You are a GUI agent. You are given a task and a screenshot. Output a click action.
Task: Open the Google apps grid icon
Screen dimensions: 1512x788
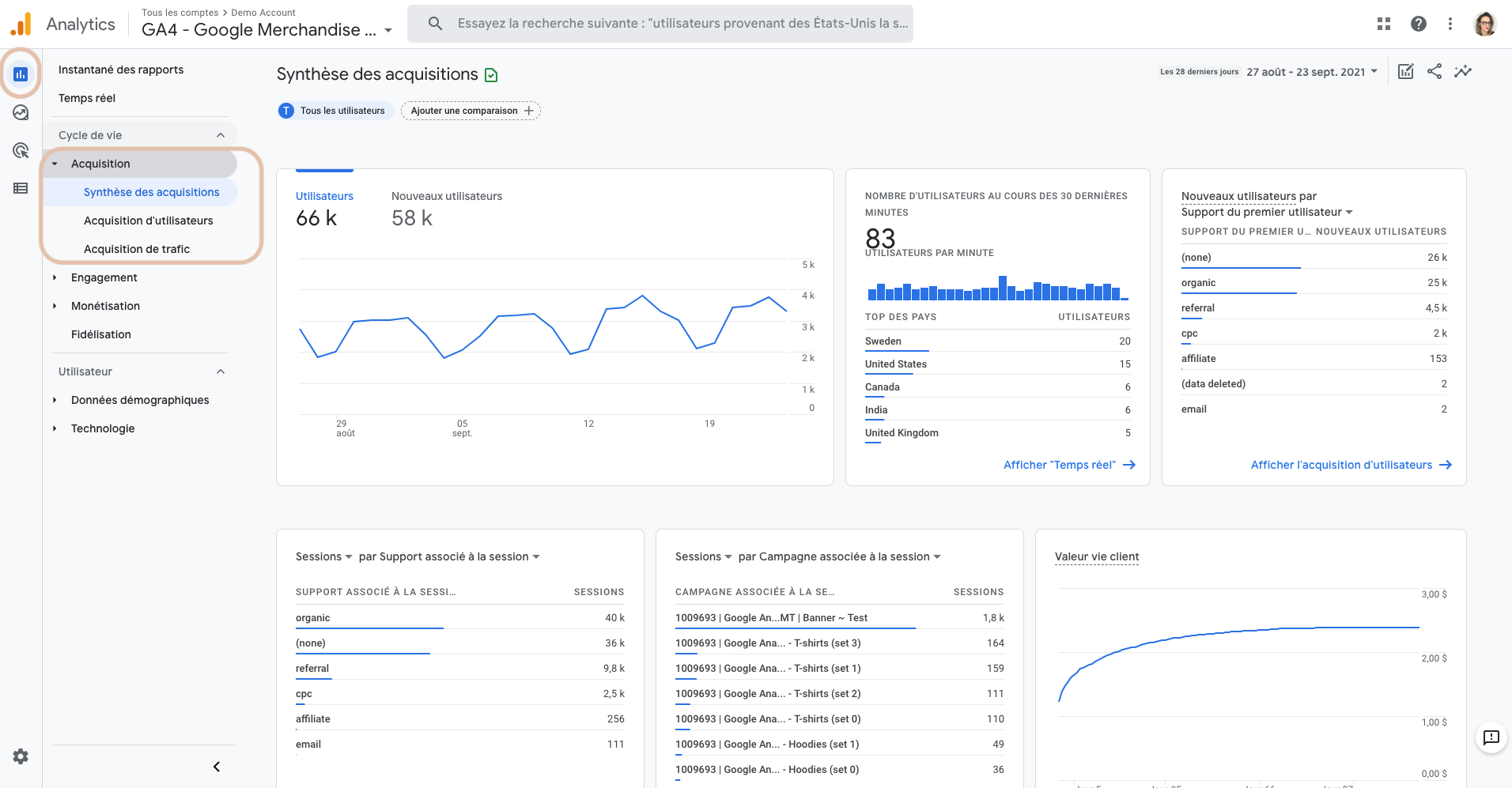tap(1384, 24)
